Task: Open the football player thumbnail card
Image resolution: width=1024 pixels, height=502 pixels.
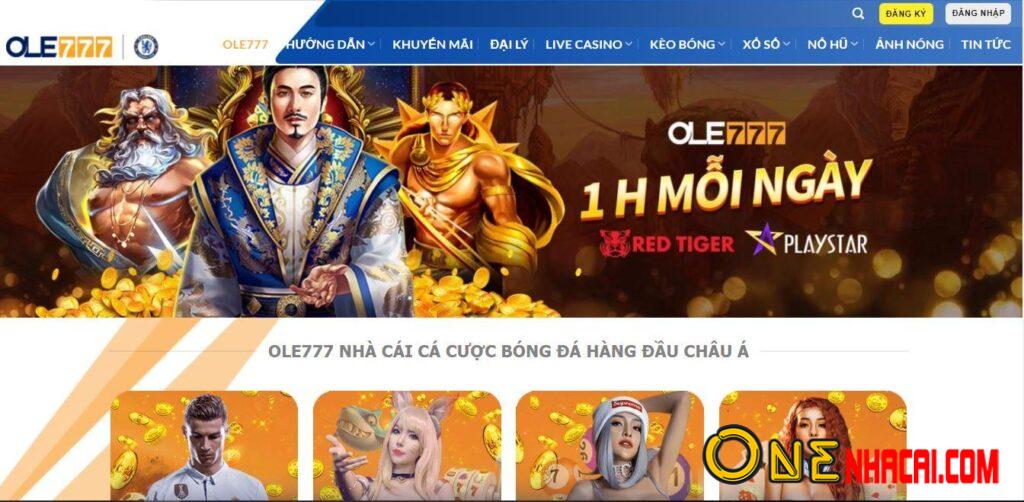Action: [x=204, y=445]
